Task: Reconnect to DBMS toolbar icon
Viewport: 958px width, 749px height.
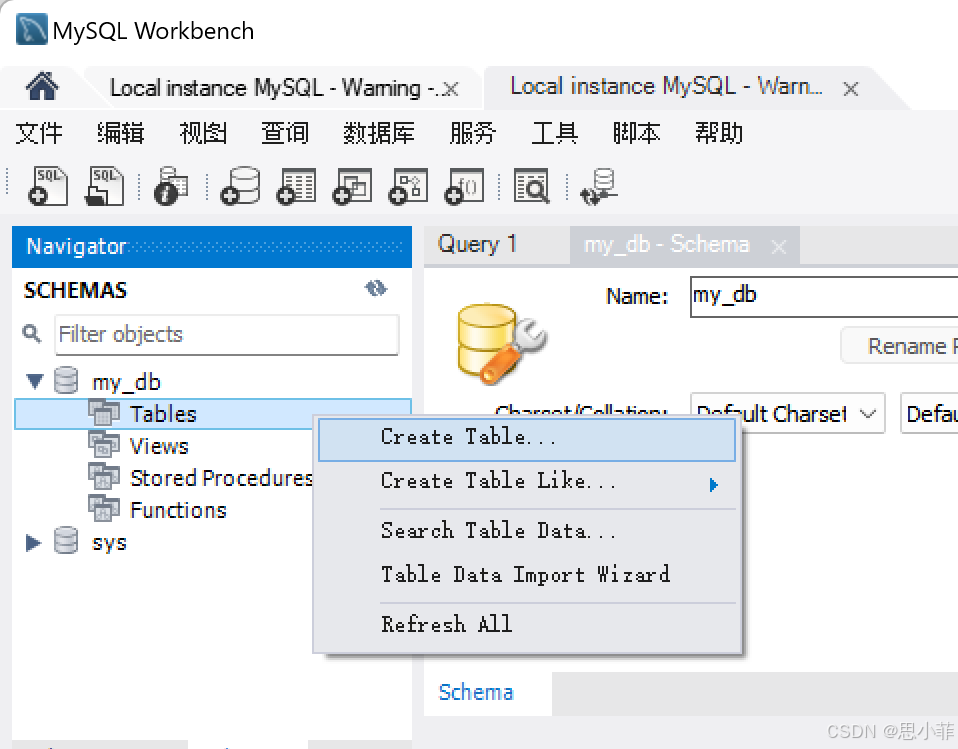Action: 599,186
